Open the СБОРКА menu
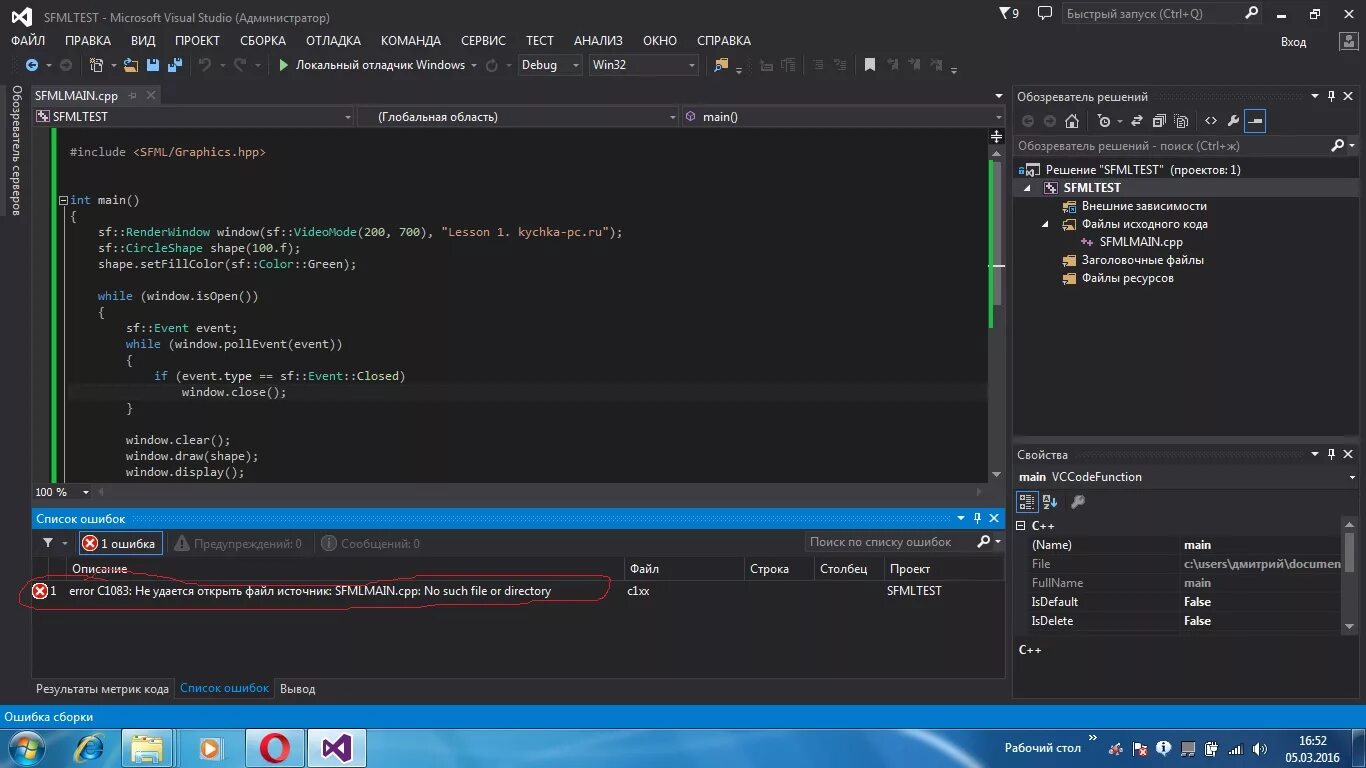1366x768 pixels. [263, 41]
